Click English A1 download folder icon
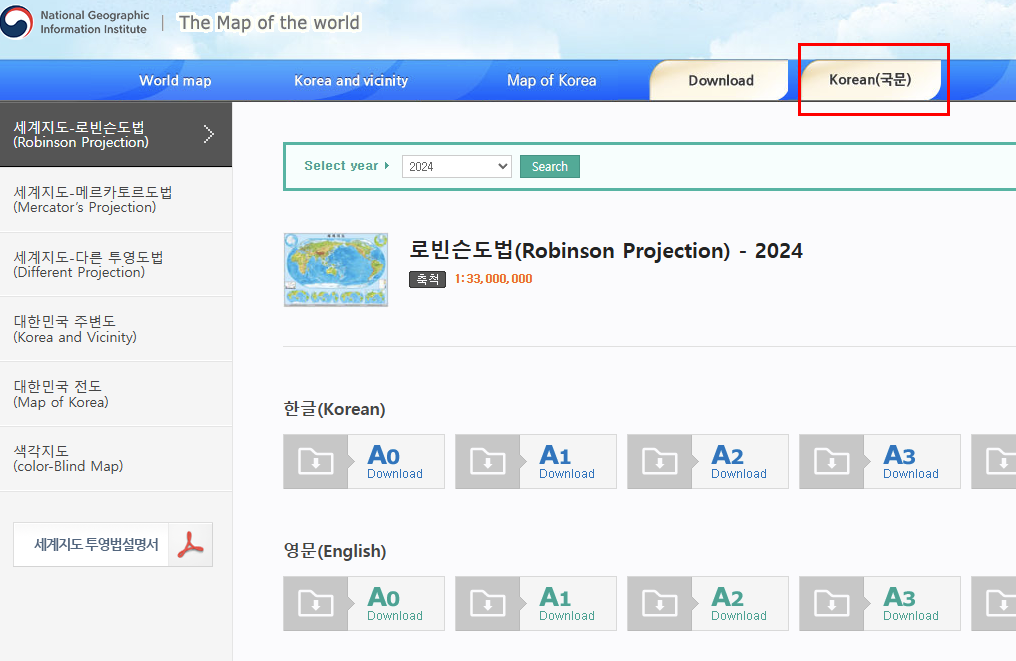The image size is (1016, 661). (x=488, y=603)
